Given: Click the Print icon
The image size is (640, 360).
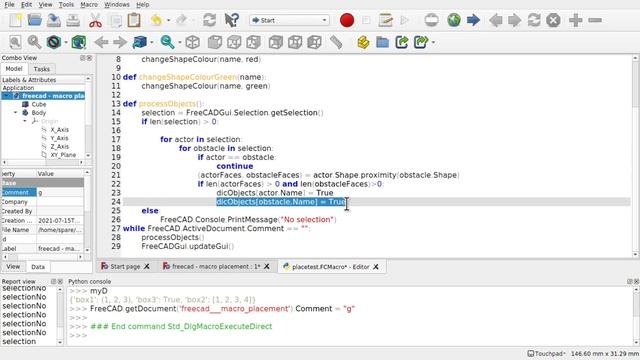Looking at the screenshot, I should pyautogui.click(x=73, y=20).
